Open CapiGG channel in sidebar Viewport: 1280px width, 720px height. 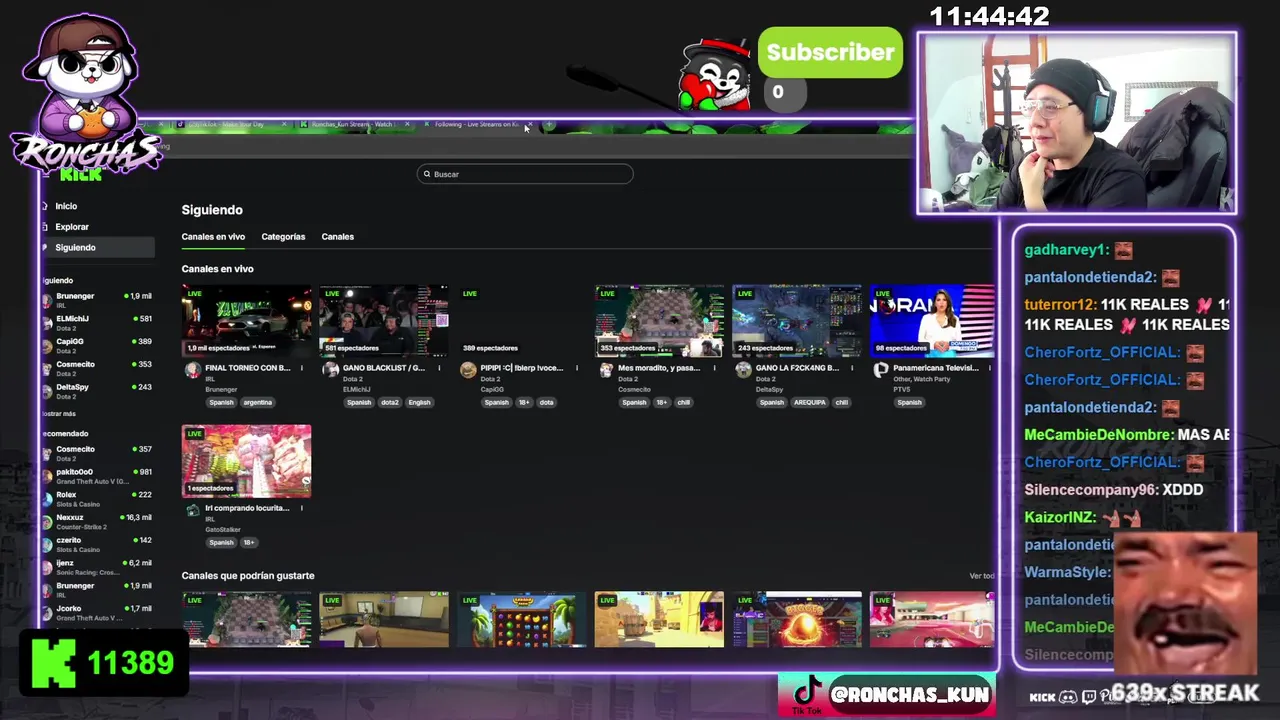click(x=97, y=345)
